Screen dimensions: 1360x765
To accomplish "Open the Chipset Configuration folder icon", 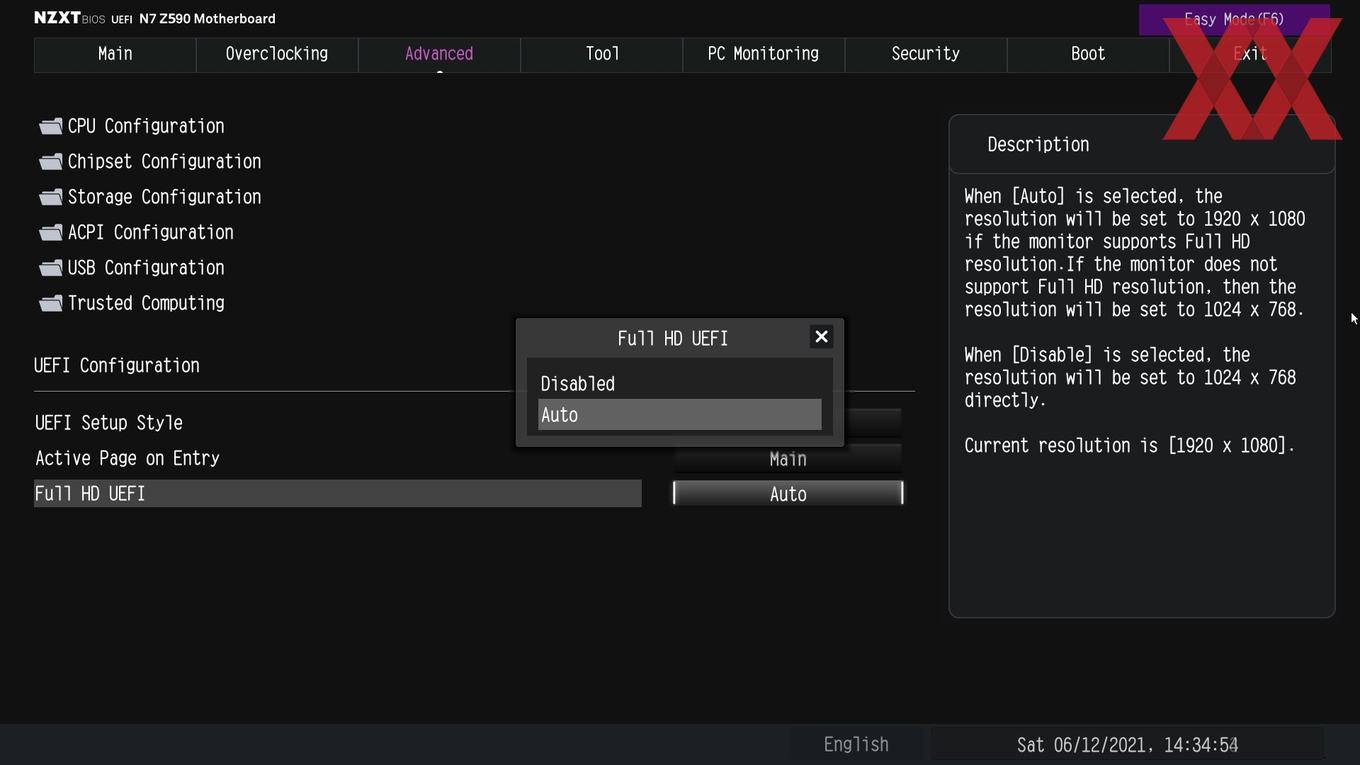I will (50, 162).
